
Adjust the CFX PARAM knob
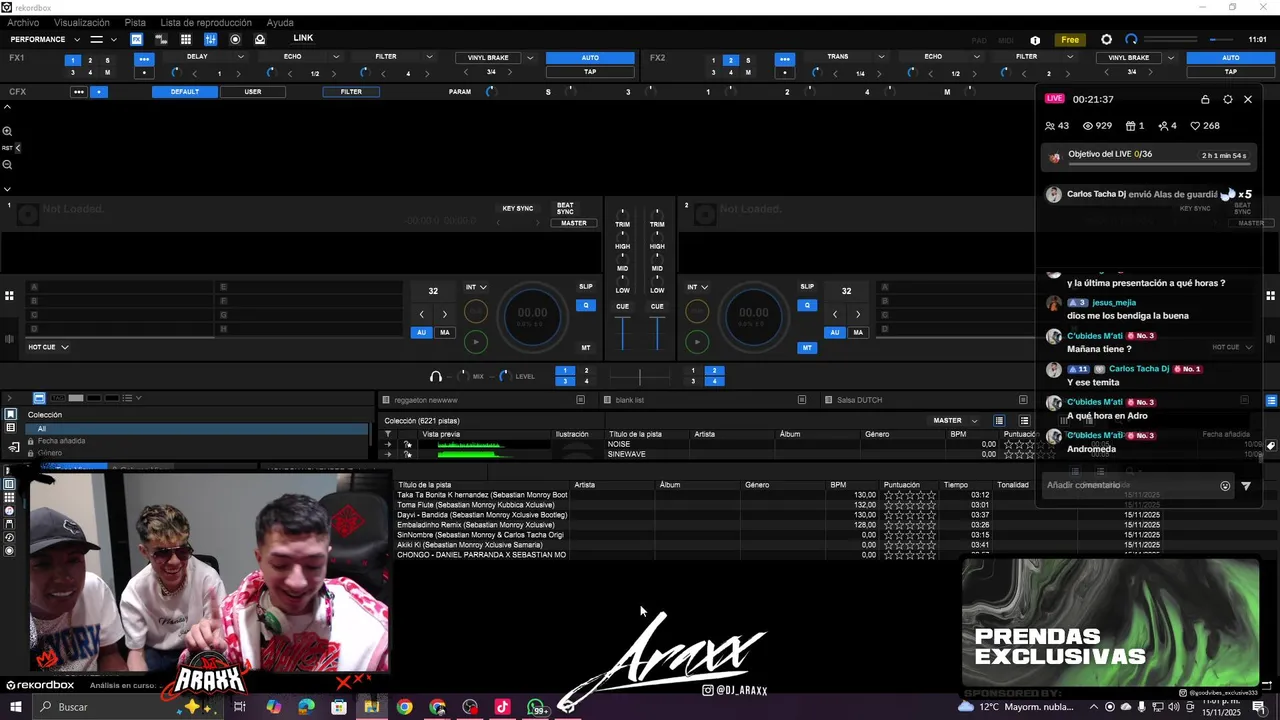(490, 92)
